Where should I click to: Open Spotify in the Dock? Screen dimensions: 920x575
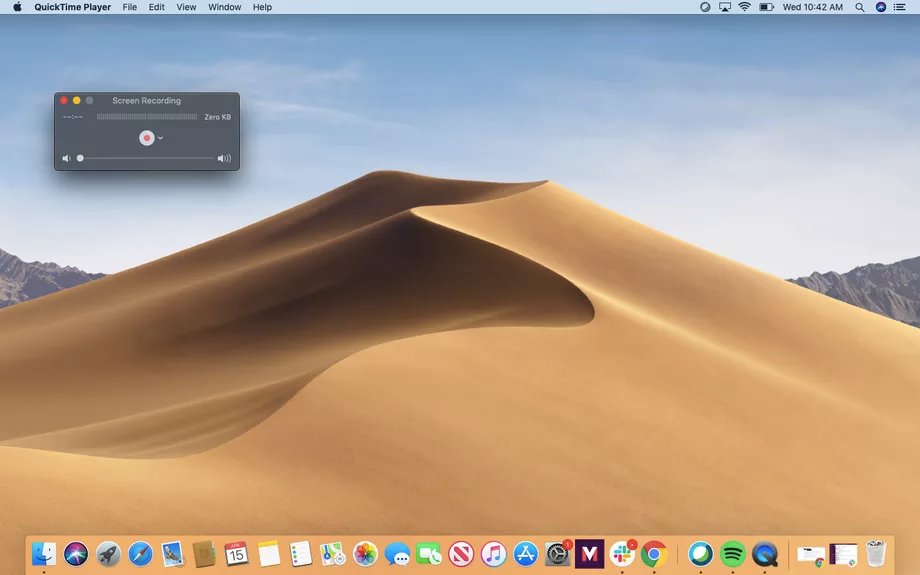point(733,553)
